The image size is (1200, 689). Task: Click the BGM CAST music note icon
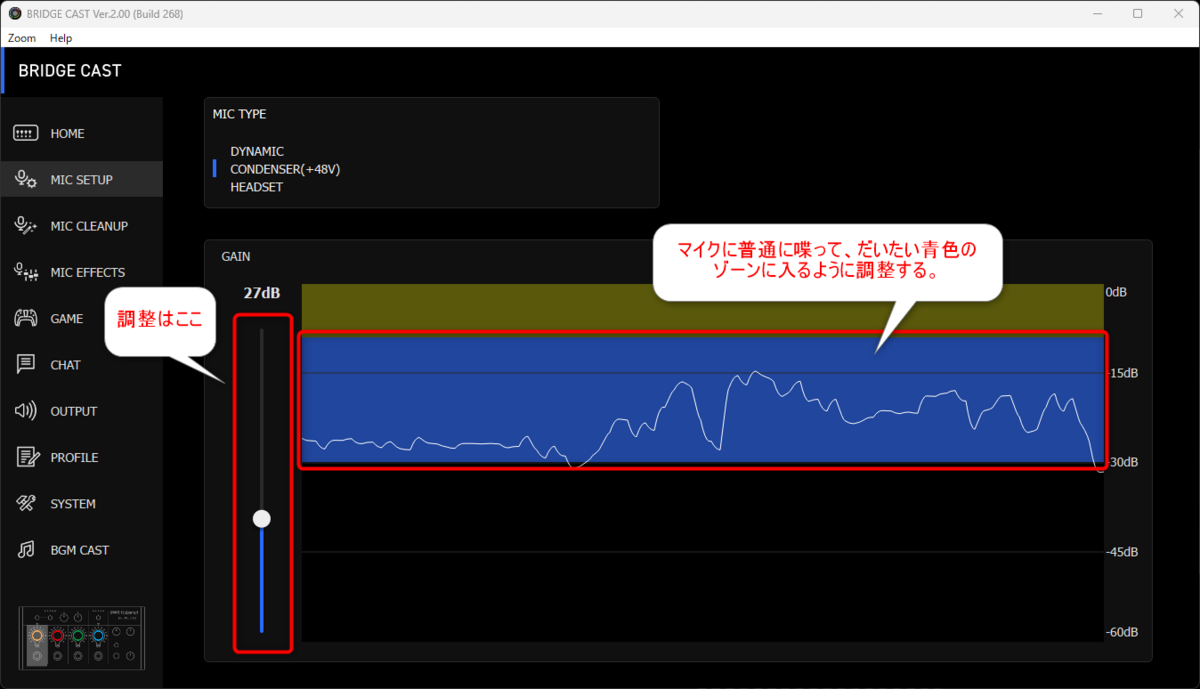click(26, 550)
